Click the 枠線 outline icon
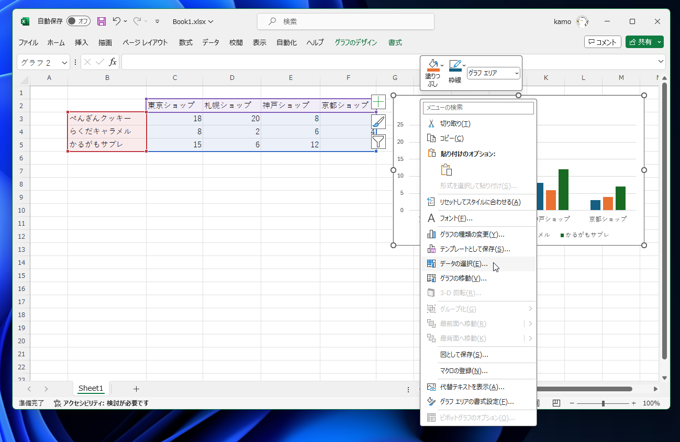 pyautogui.click(x=455, y=65)
